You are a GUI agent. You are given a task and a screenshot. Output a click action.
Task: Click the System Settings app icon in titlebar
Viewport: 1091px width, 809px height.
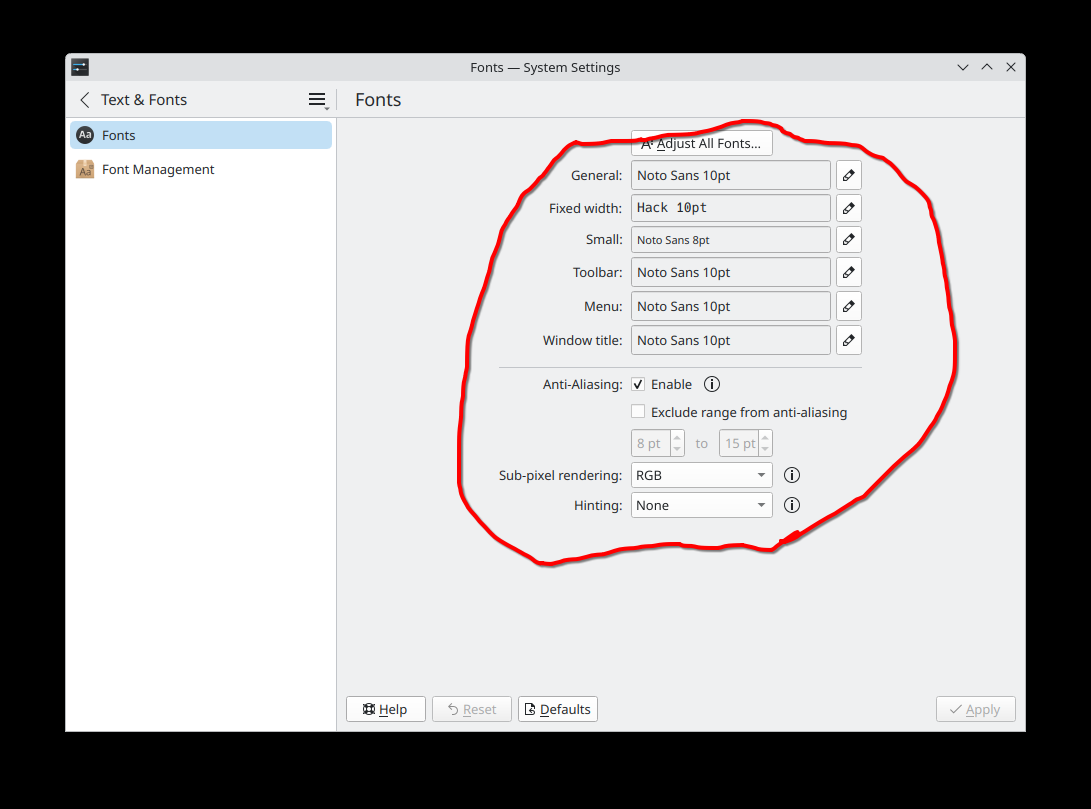(x=80, y=67)
